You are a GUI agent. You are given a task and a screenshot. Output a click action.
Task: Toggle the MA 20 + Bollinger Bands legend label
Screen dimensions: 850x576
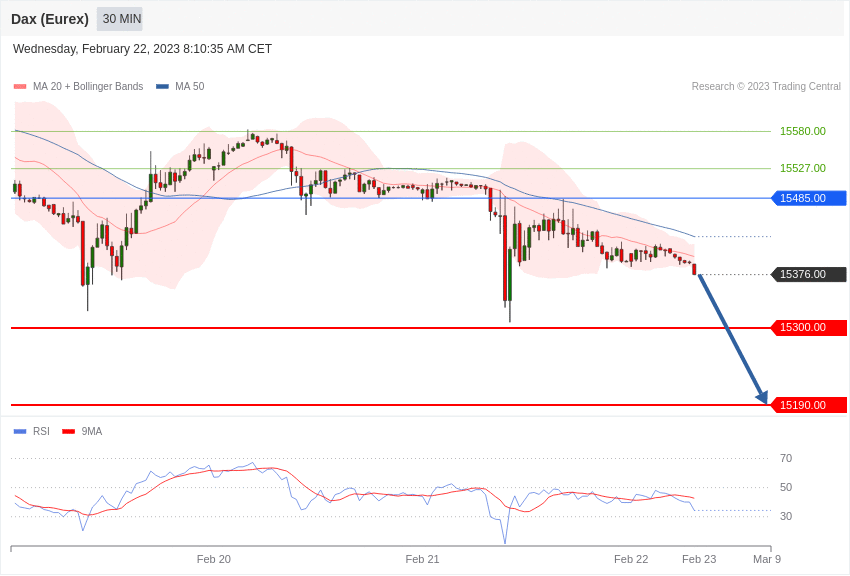[x=88, y=87]
